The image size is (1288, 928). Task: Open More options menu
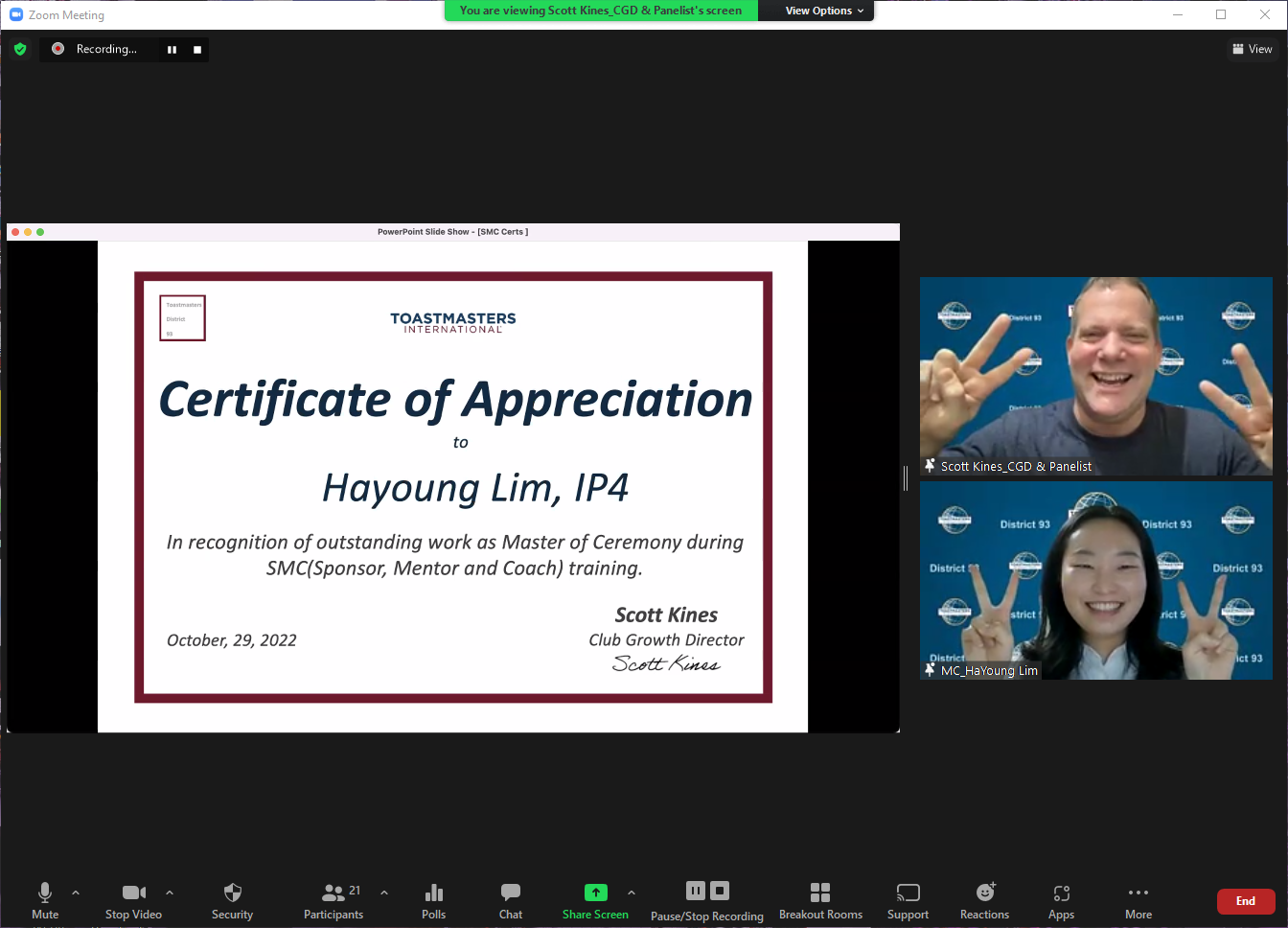(x=1138, y=901)
